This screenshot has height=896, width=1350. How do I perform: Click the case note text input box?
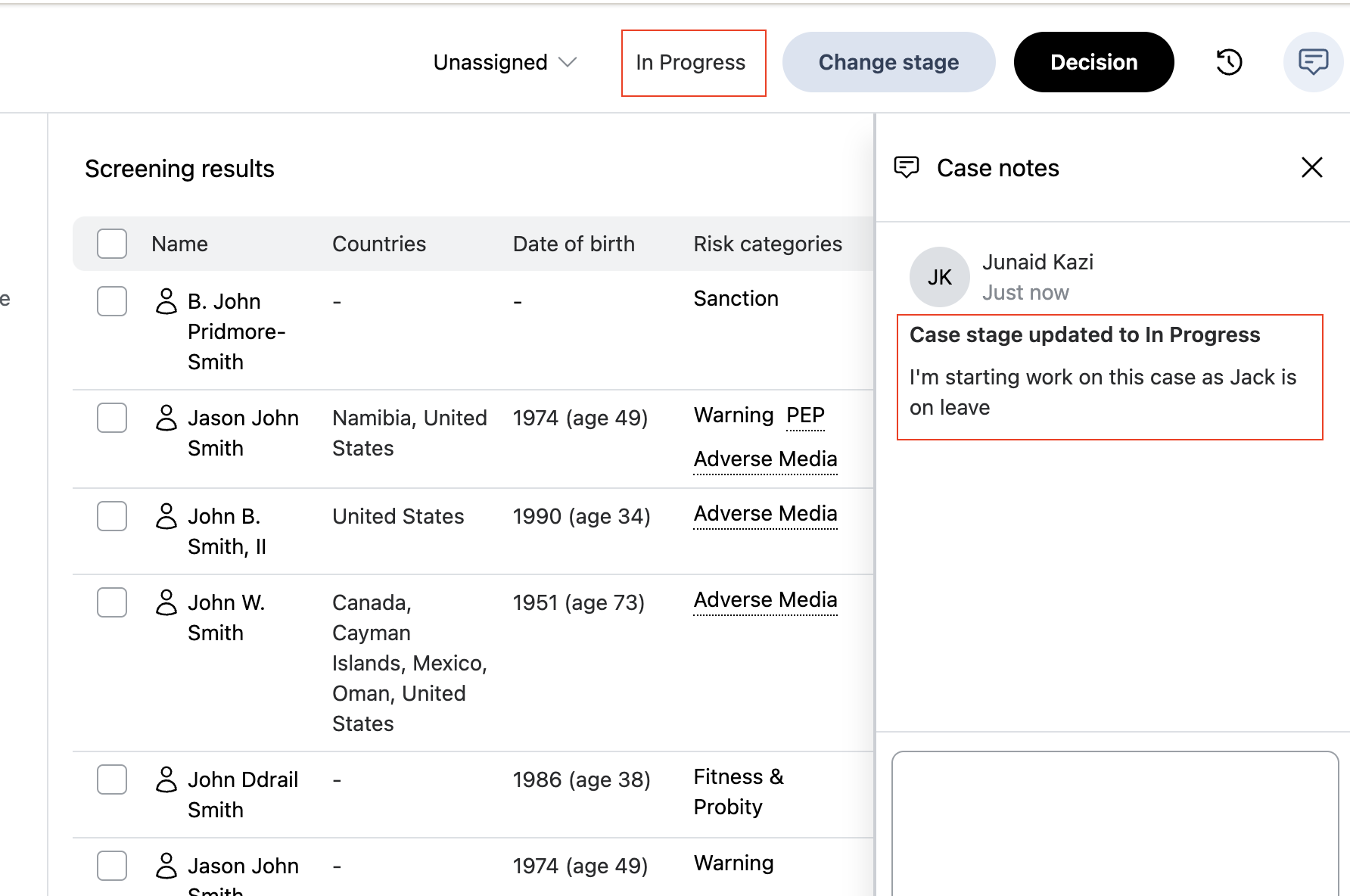click(x=1115, y=823)
